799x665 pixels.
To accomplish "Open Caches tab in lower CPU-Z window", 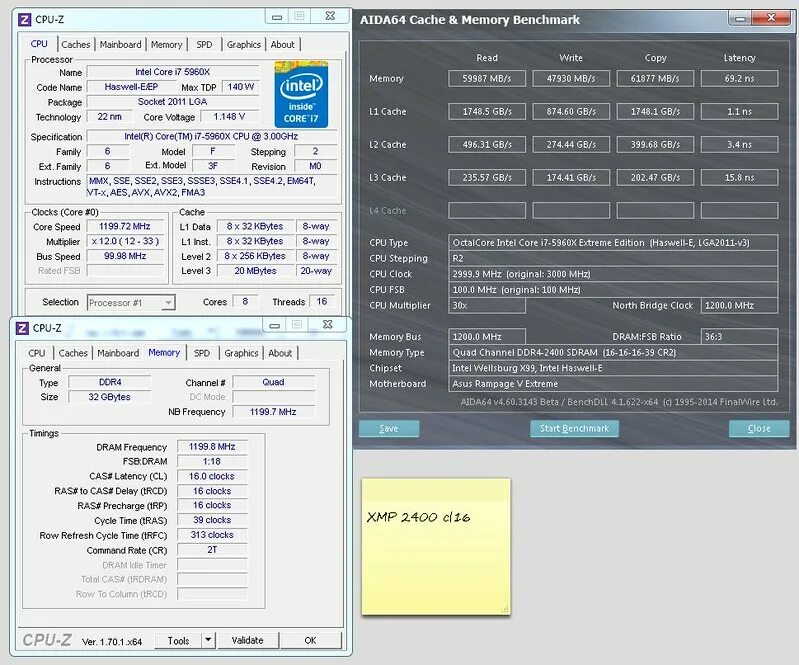I will pyautogui.click(x=73, y=353).
